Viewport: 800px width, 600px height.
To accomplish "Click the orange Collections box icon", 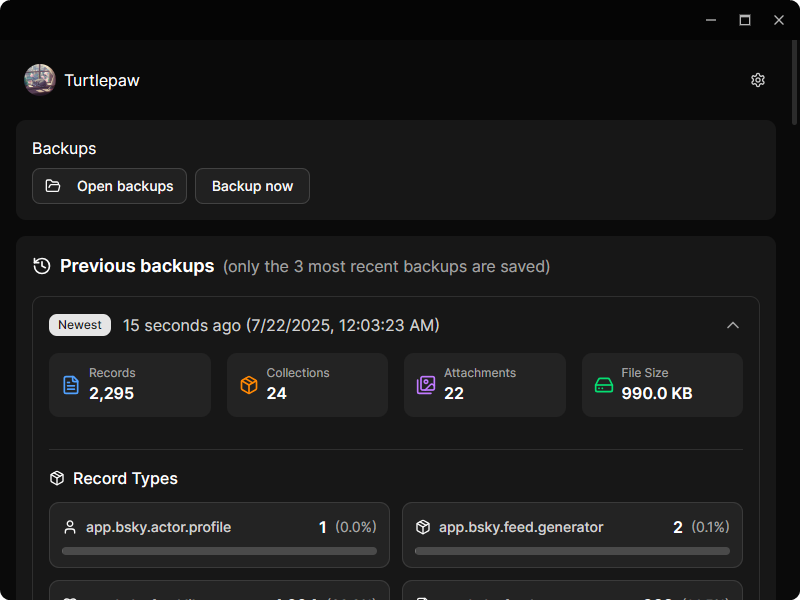I will pyautogui.click(x=249, y=385).
